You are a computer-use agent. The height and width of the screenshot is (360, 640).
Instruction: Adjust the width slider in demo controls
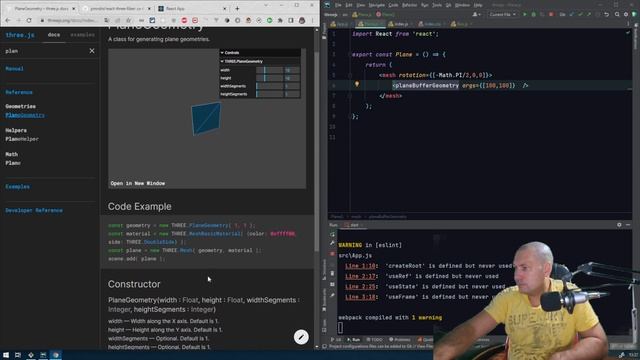coord(269,70)
